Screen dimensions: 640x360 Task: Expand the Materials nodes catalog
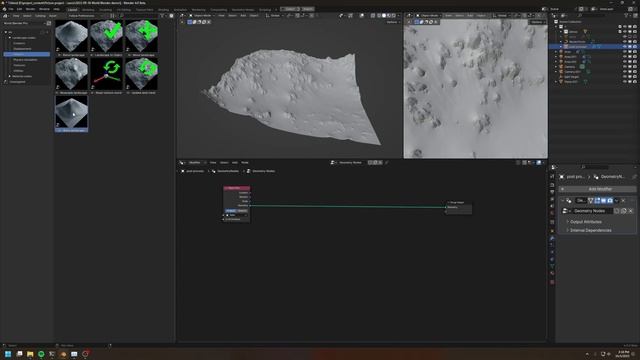pyautogui.click(x=10, y=76)
